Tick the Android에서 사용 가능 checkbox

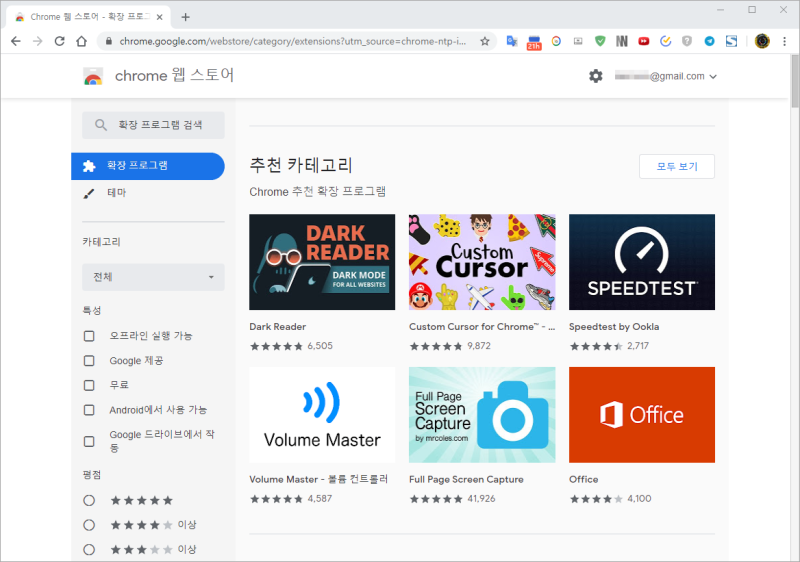[89, 410]
